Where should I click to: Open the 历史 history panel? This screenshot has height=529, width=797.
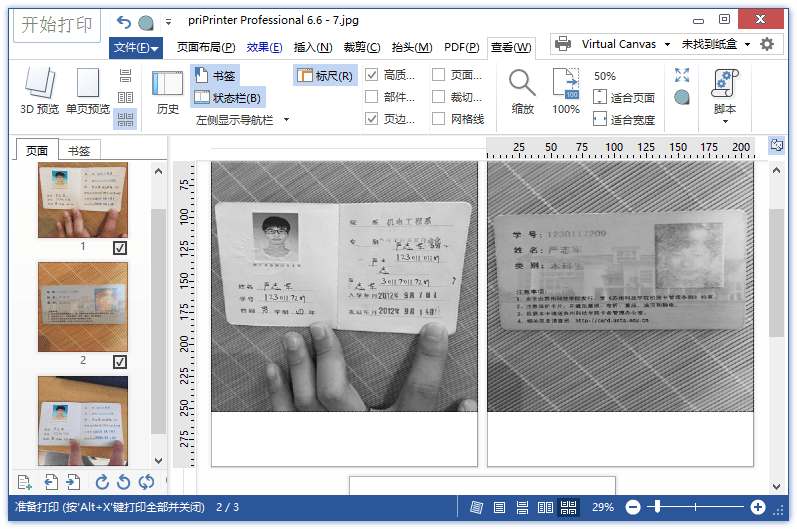coord(167,91)
